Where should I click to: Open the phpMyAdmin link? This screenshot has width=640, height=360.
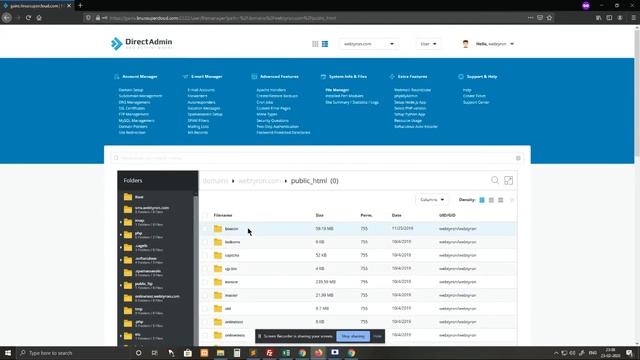(406, 96)
